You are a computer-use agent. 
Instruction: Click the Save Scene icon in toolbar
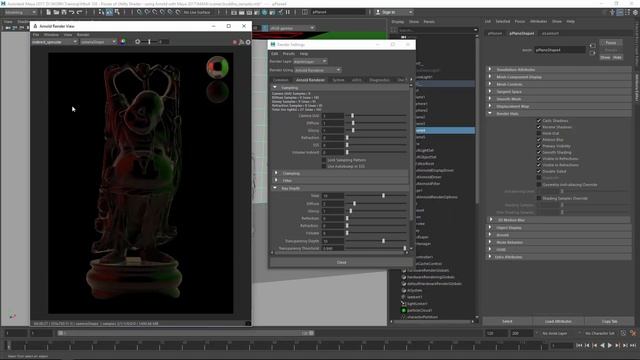pos(64,12)
